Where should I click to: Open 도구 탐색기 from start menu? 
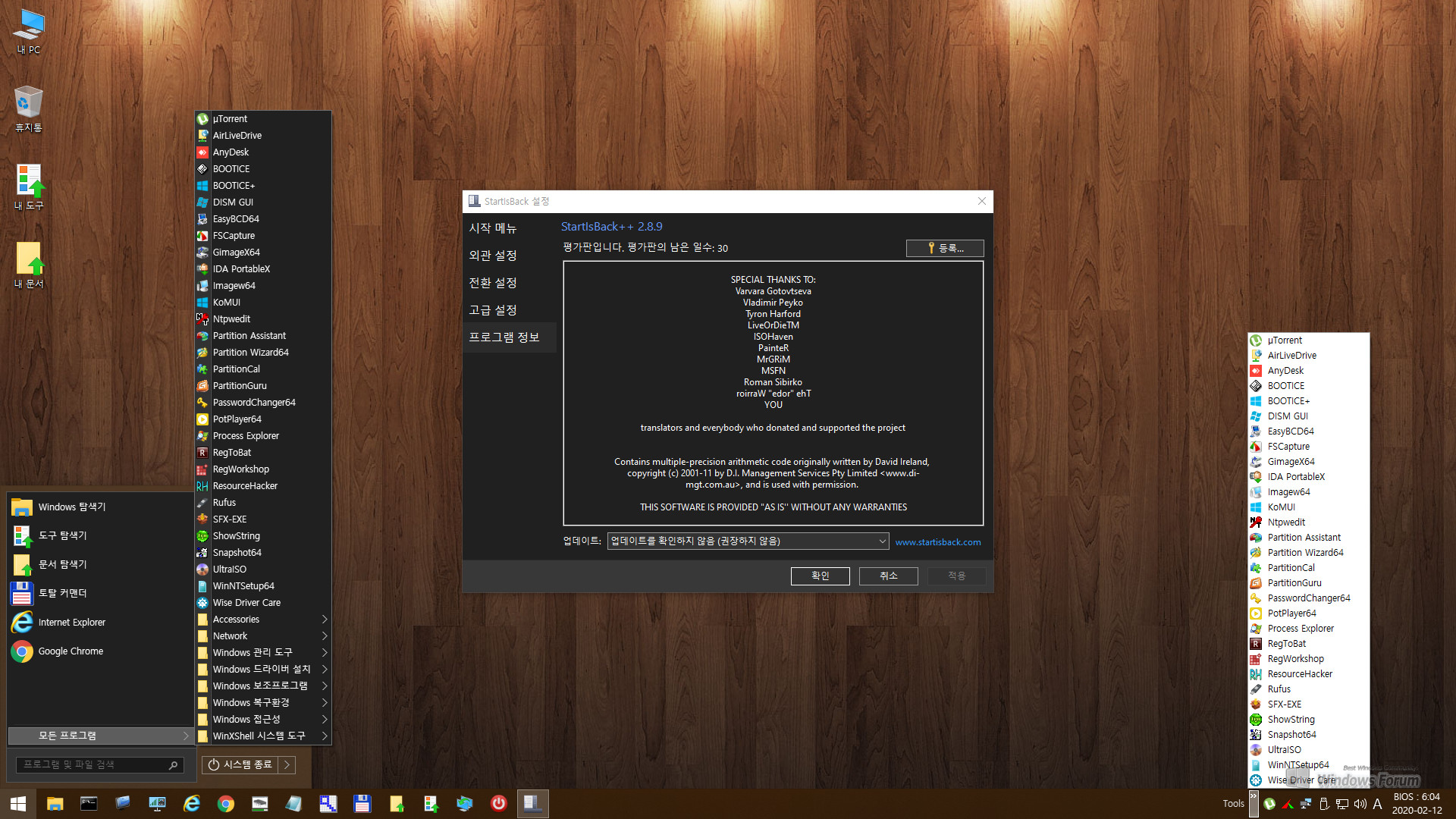pyautogui.click(x=100, y=536)
